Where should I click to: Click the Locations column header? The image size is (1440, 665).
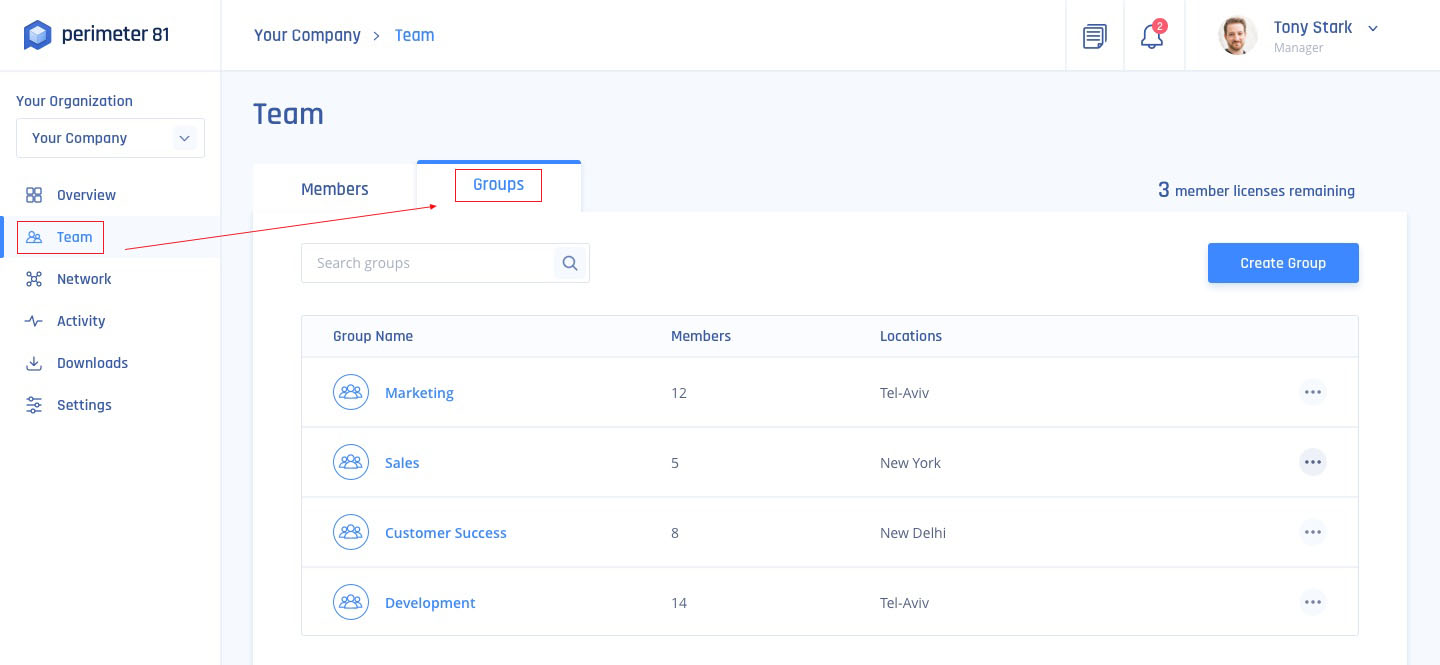click(911, 336)
